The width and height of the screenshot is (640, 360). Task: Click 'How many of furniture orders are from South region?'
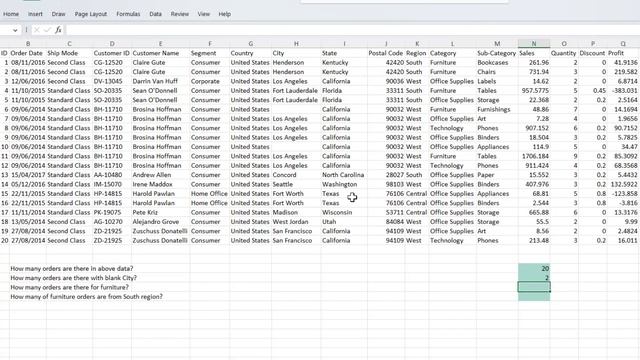(x=87, y=297)
